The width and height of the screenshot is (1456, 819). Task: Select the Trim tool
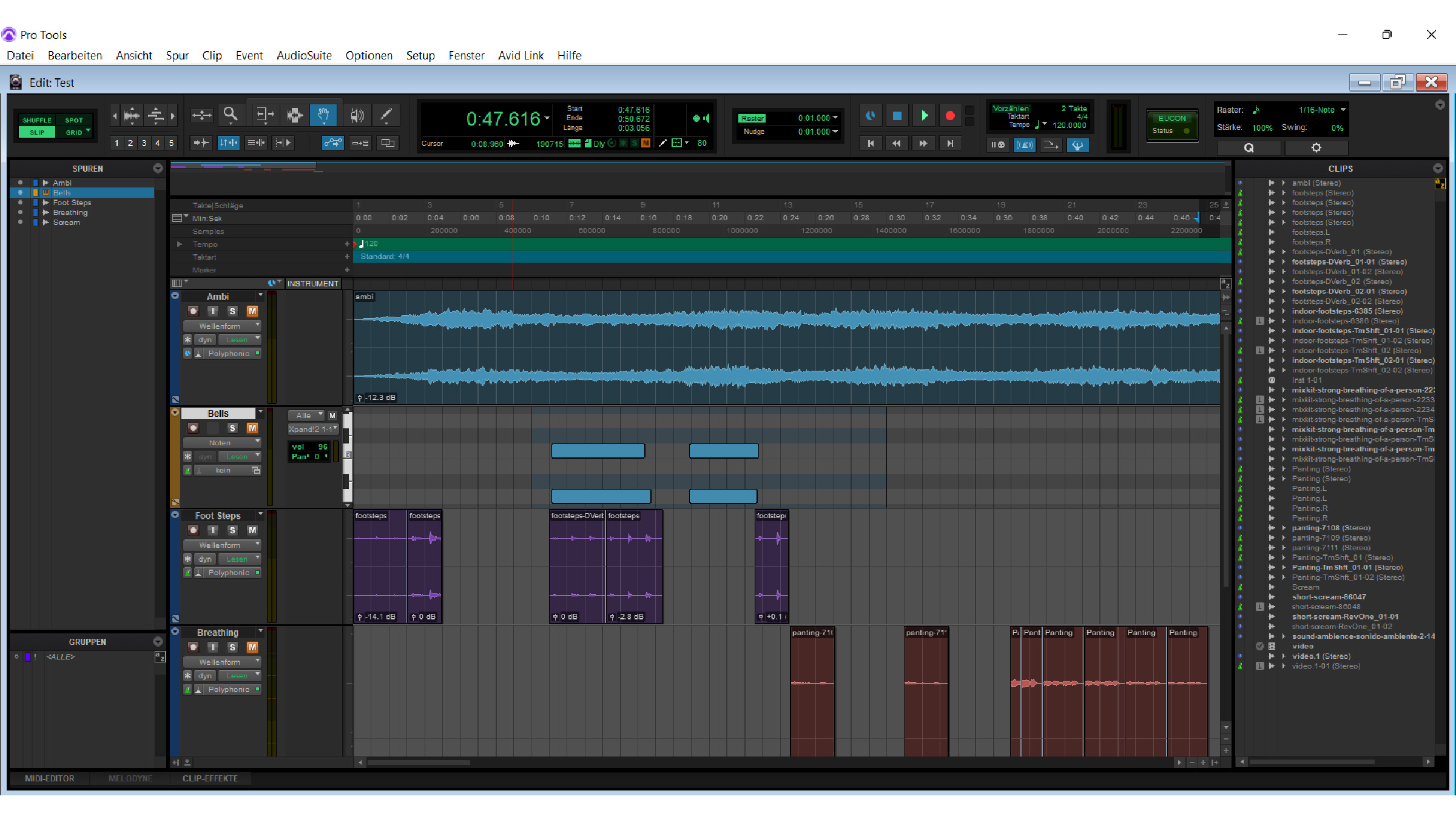click(265, 114)
